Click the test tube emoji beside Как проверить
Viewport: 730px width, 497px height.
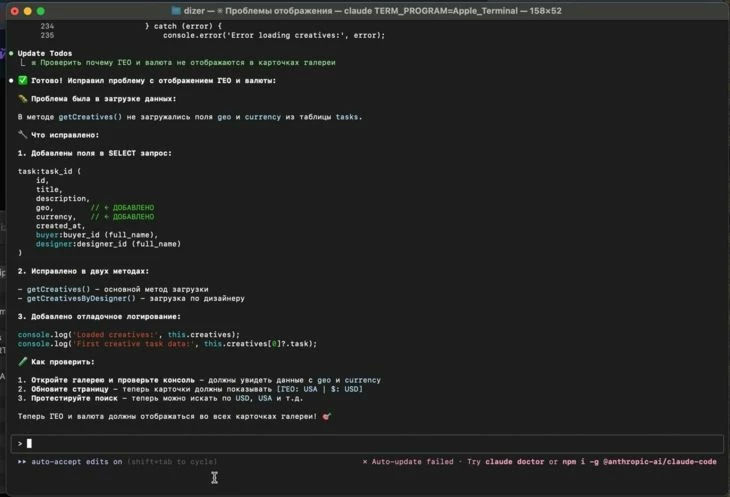click(x=23, y=361)
